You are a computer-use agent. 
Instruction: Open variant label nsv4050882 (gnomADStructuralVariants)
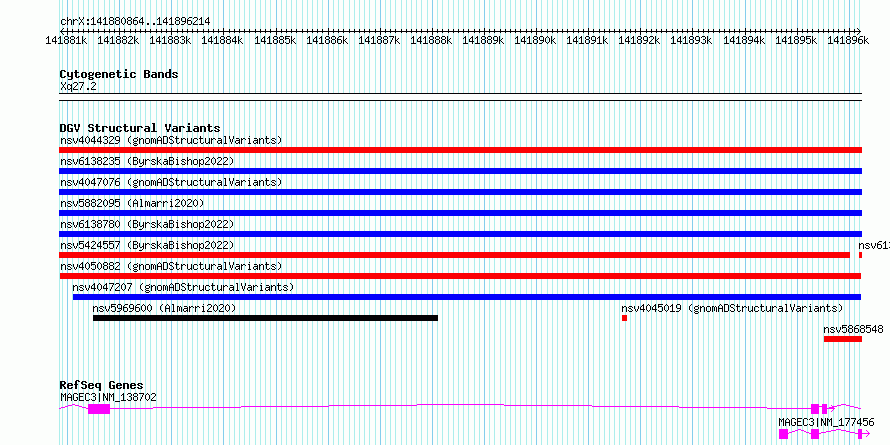coord(171,266)
